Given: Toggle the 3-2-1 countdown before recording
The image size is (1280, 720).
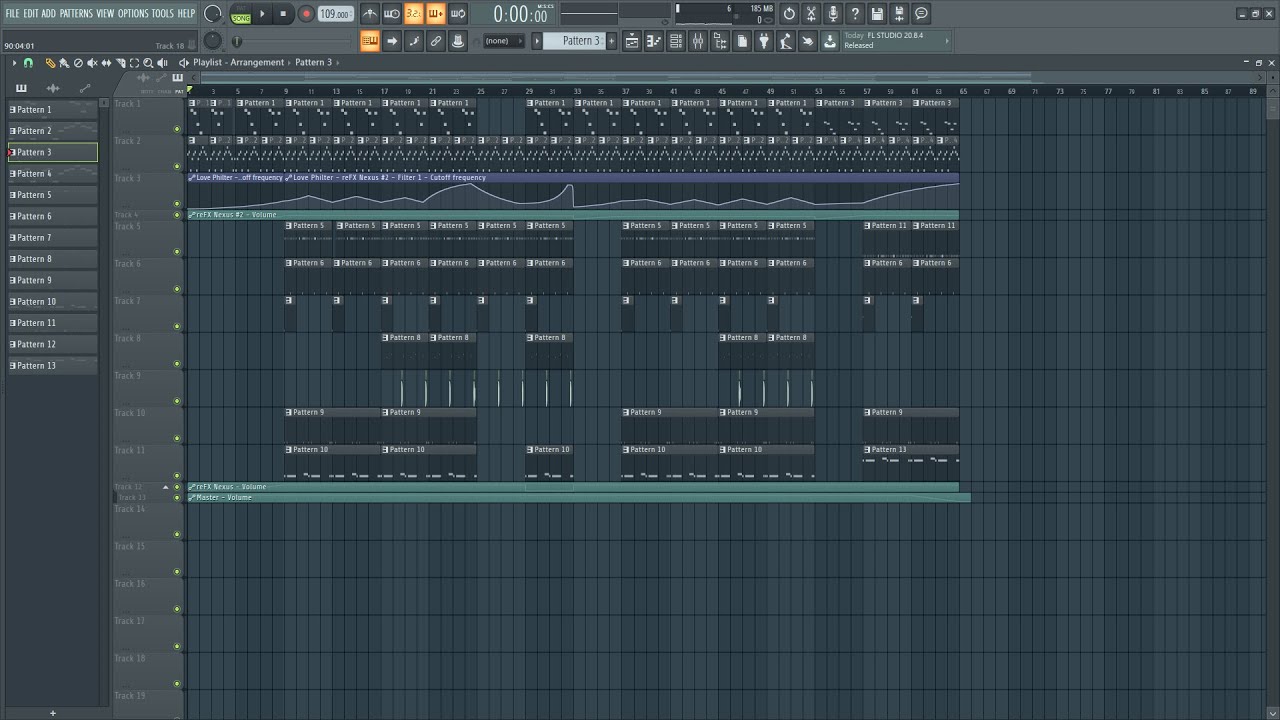Looking at the screenshot, I should (414, 14).
